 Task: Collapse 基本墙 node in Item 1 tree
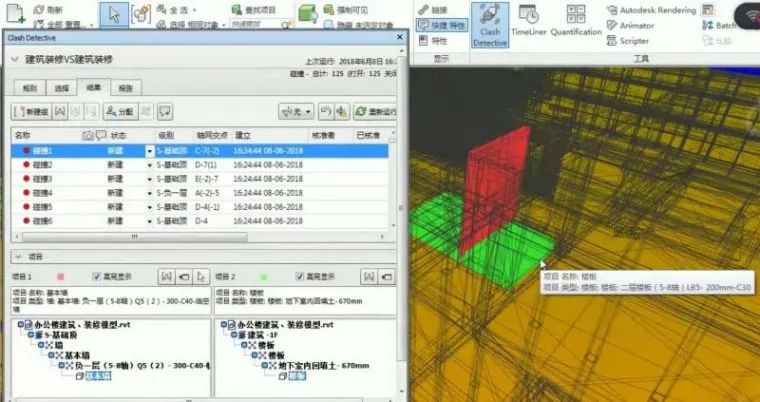coord(51,355)
